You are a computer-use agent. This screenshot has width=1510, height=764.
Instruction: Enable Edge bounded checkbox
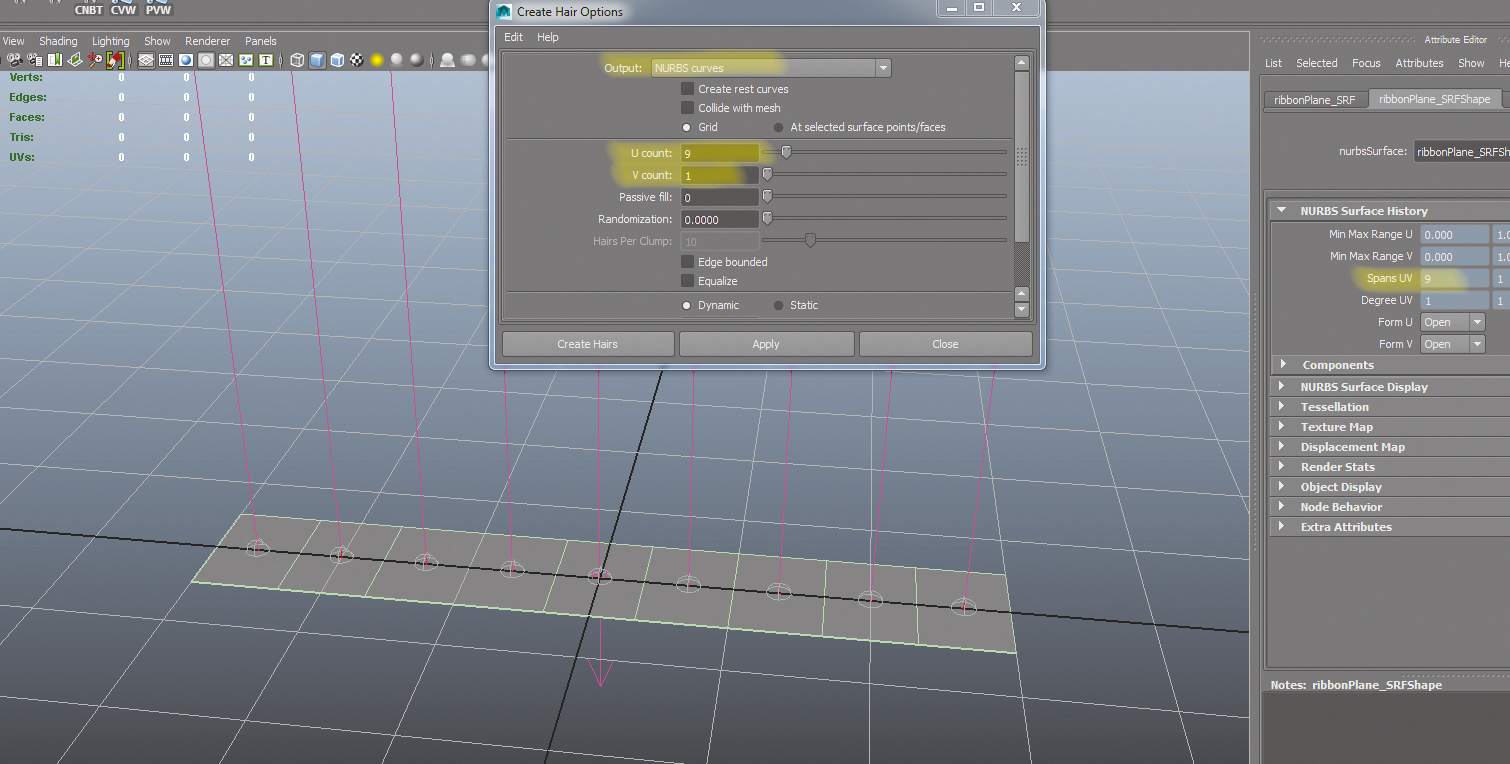(x=688, y=262)
